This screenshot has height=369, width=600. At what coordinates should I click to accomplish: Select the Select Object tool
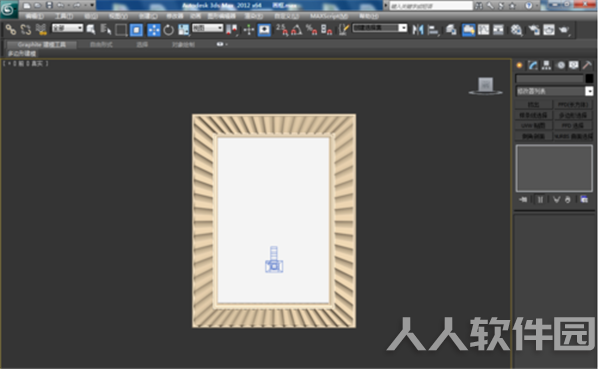(x=91, y=29)
